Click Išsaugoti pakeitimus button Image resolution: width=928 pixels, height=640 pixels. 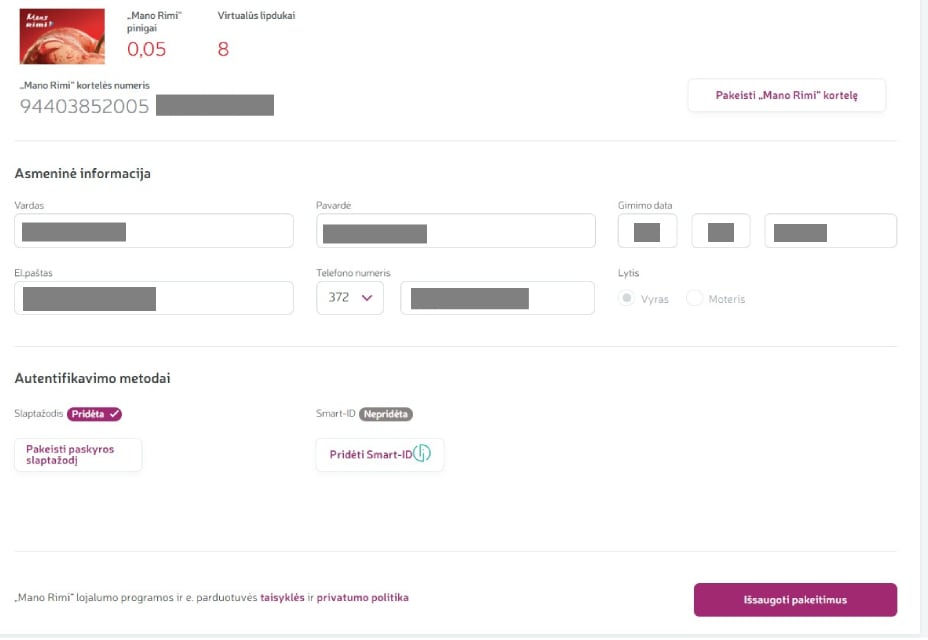[795, 600]
